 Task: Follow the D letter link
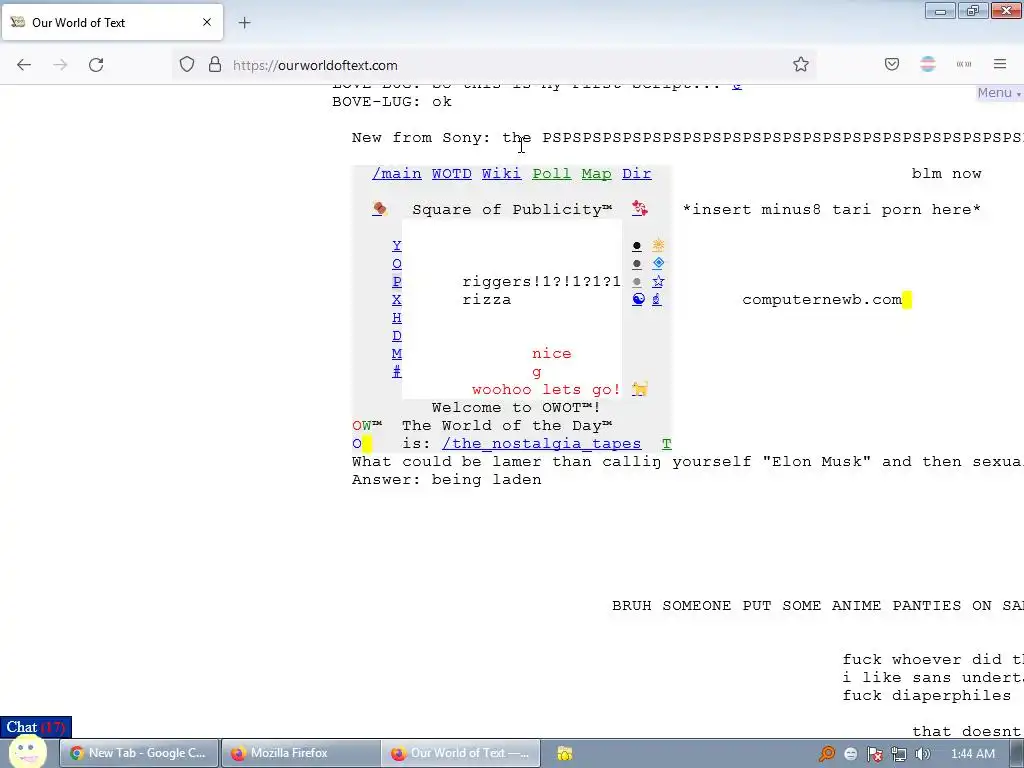point(396,336)
